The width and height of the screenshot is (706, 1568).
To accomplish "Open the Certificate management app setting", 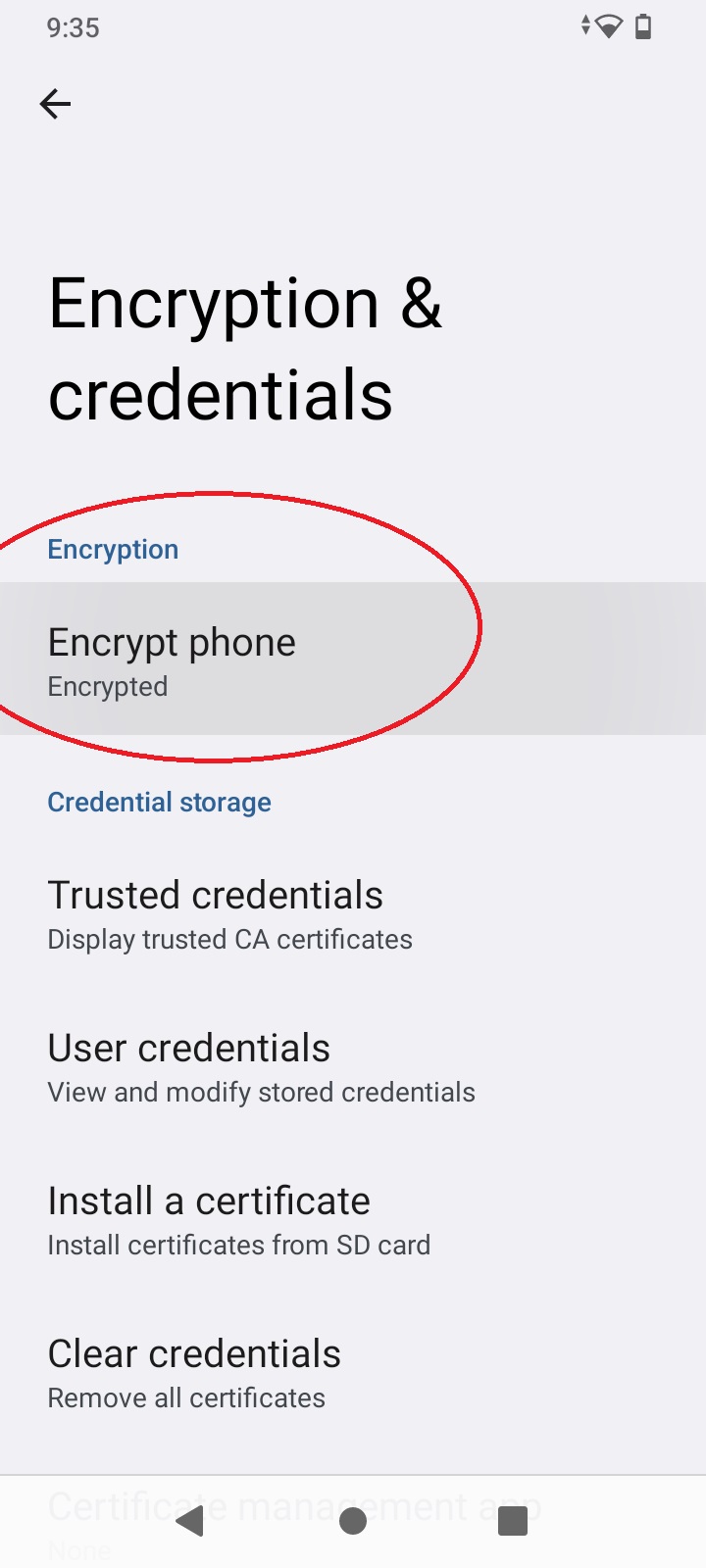I will [294, 1506].
